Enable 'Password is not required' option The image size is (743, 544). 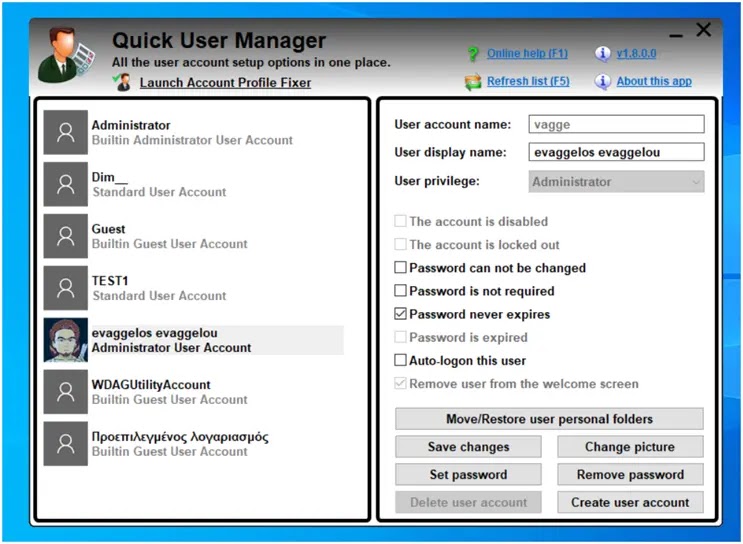coord(400,290)
